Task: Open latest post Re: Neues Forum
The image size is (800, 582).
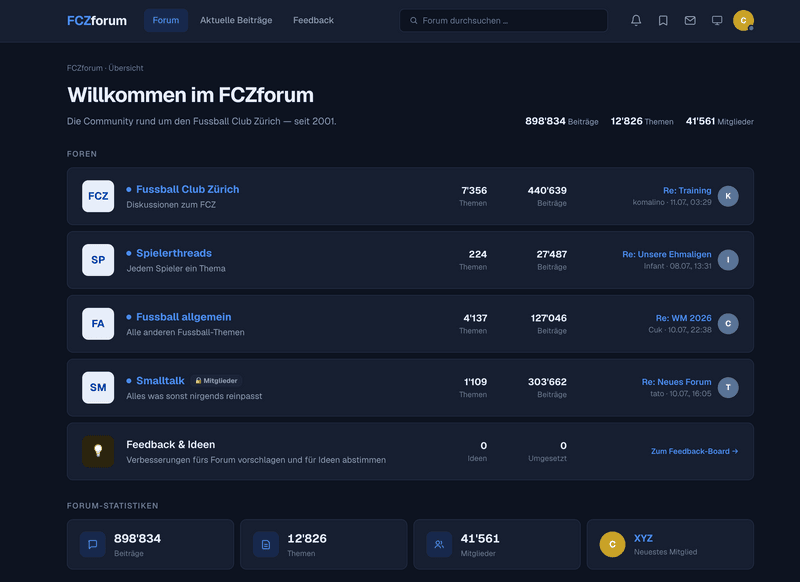Action: pyautogui.click(x=676, y=382)
